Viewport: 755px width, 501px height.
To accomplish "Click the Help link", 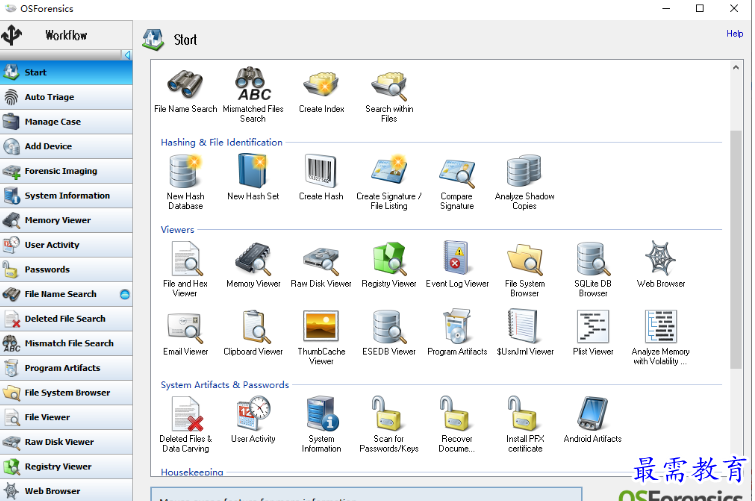I will [x=734, y=34].
